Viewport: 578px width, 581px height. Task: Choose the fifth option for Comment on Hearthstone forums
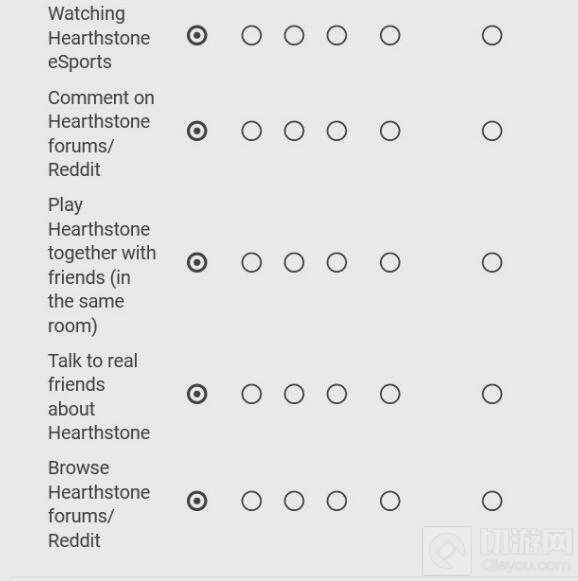[390, 131]
